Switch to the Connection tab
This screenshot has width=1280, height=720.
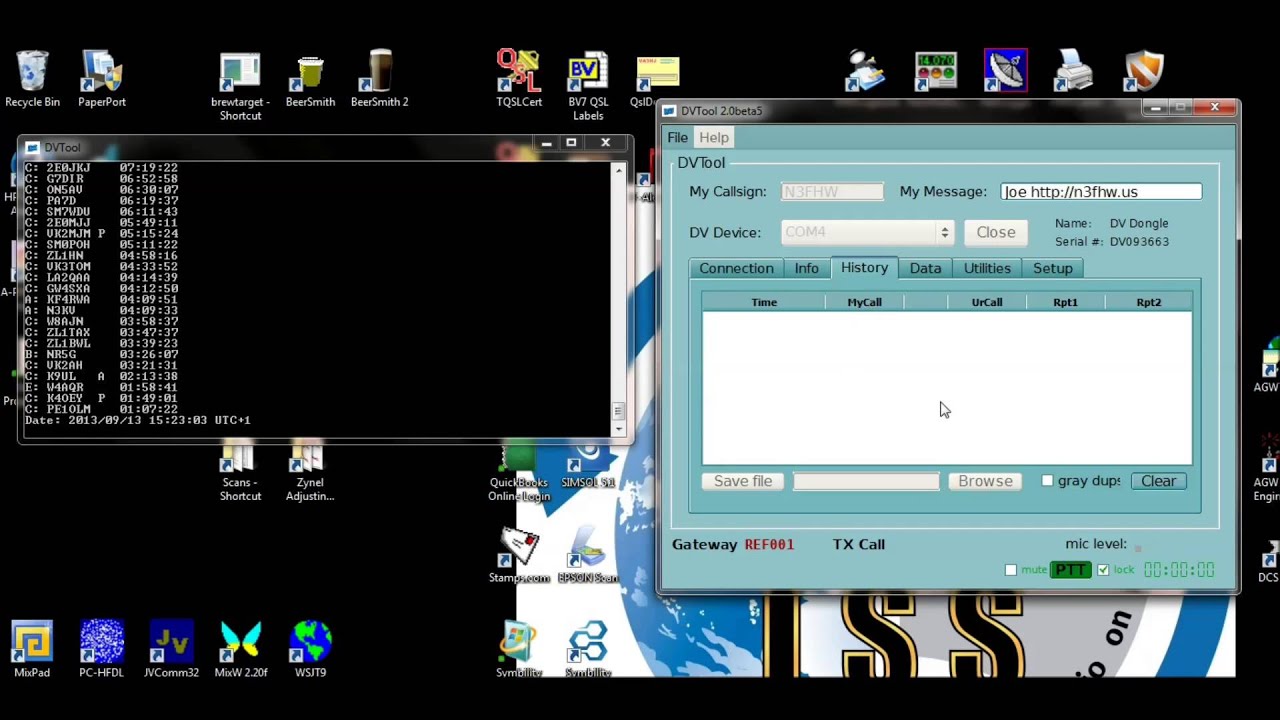point(736,268)
